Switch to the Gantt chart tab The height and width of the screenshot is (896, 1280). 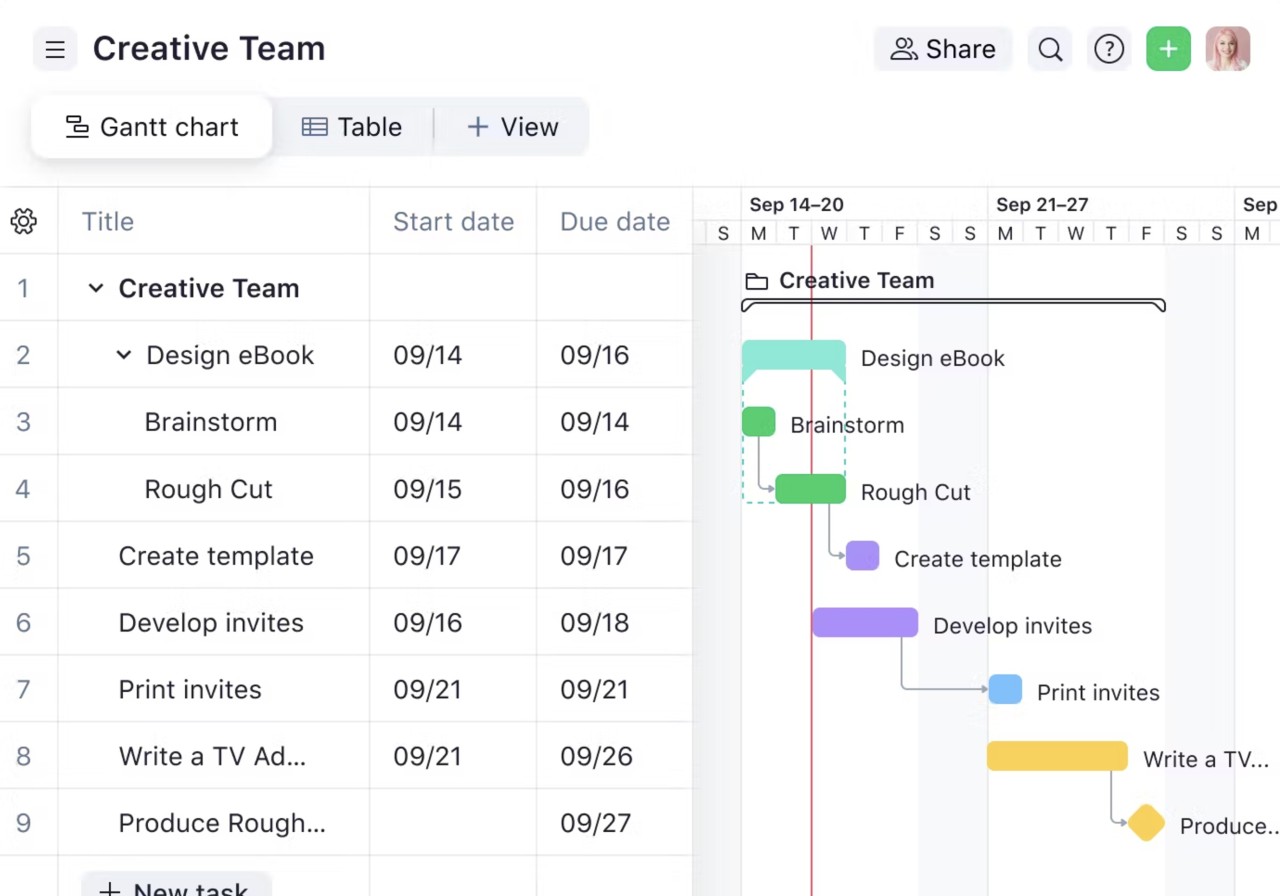coord(151,127)
